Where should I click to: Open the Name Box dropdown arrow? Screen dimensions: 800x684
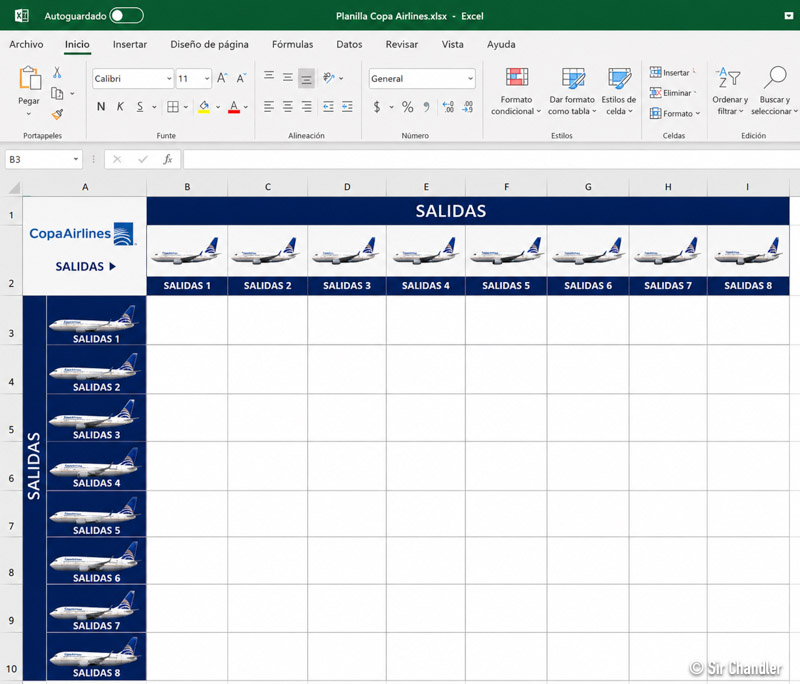tap(76, 160)
